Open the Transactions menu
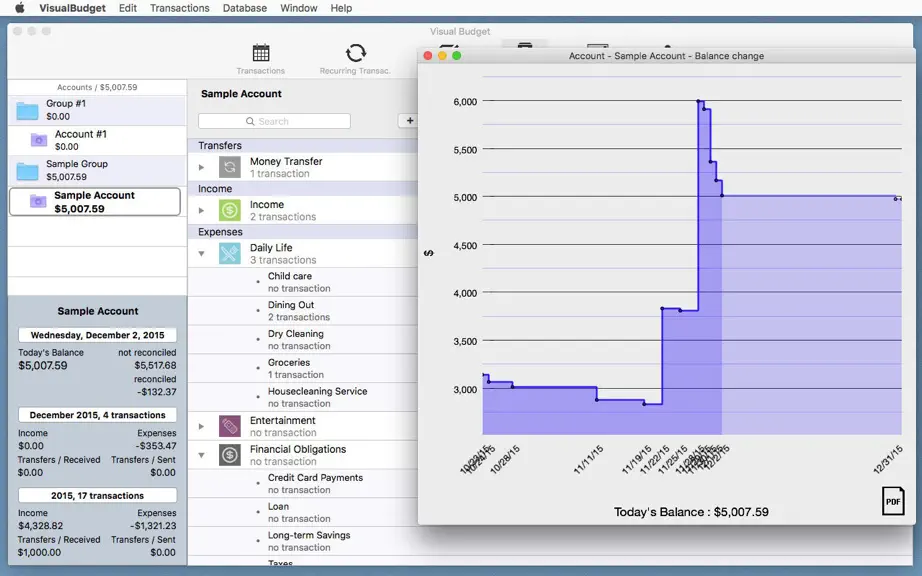 179,8
